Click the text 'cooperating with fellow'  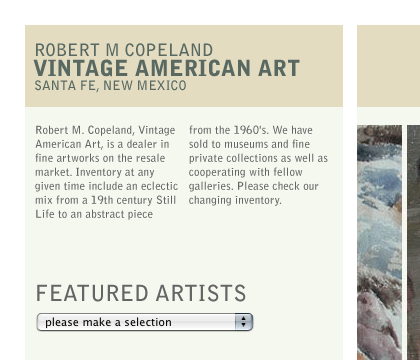(246, 172)
